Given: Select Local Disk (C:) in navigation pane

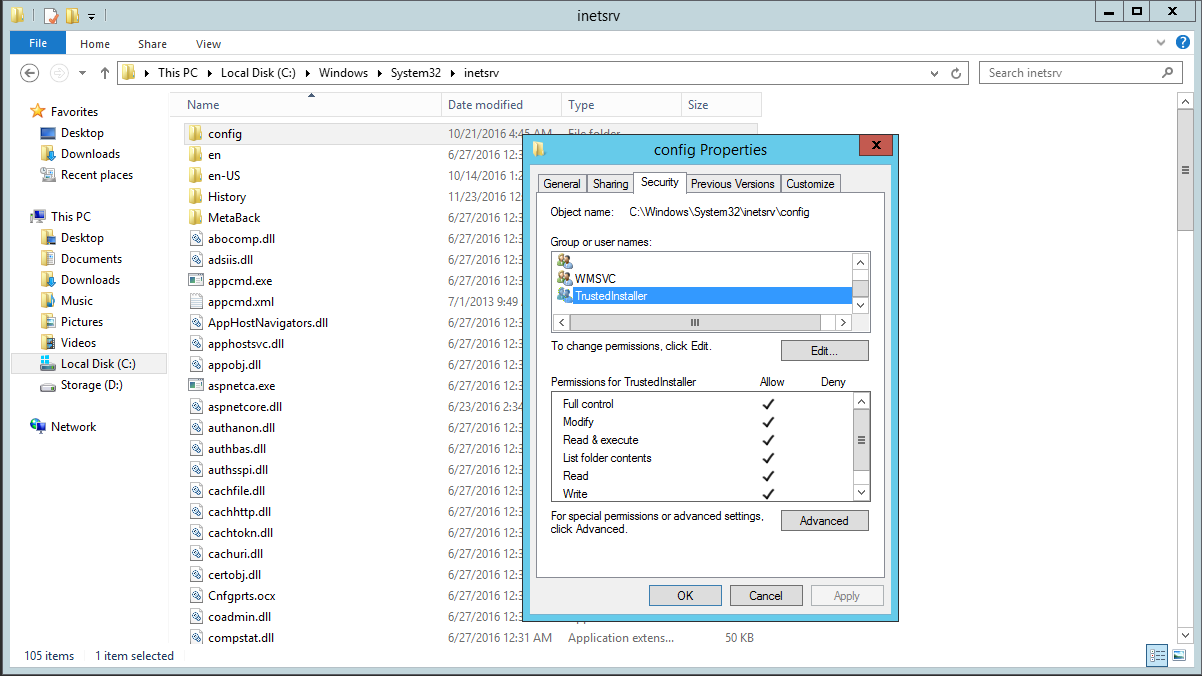Looking at the screenshot, I should [x=89, y=364].
